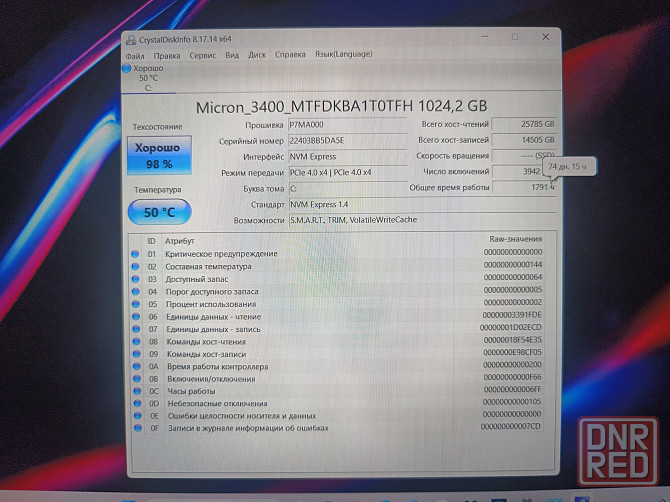Click status dot for 03 Доступный запас

coord(135,279)
